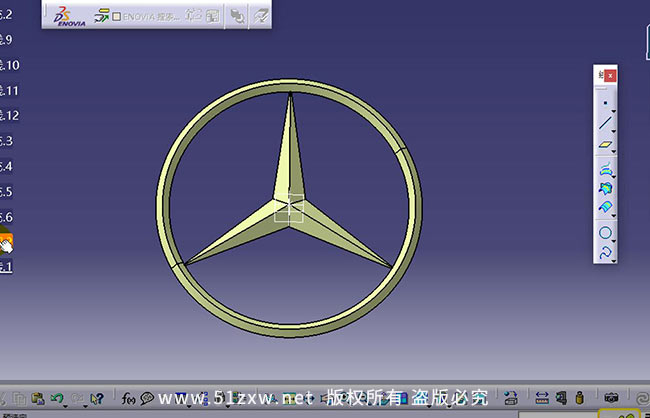The image size is (650, 418).
Task: Click the Measure Inertia weight icon
Action: pos(580,398)
